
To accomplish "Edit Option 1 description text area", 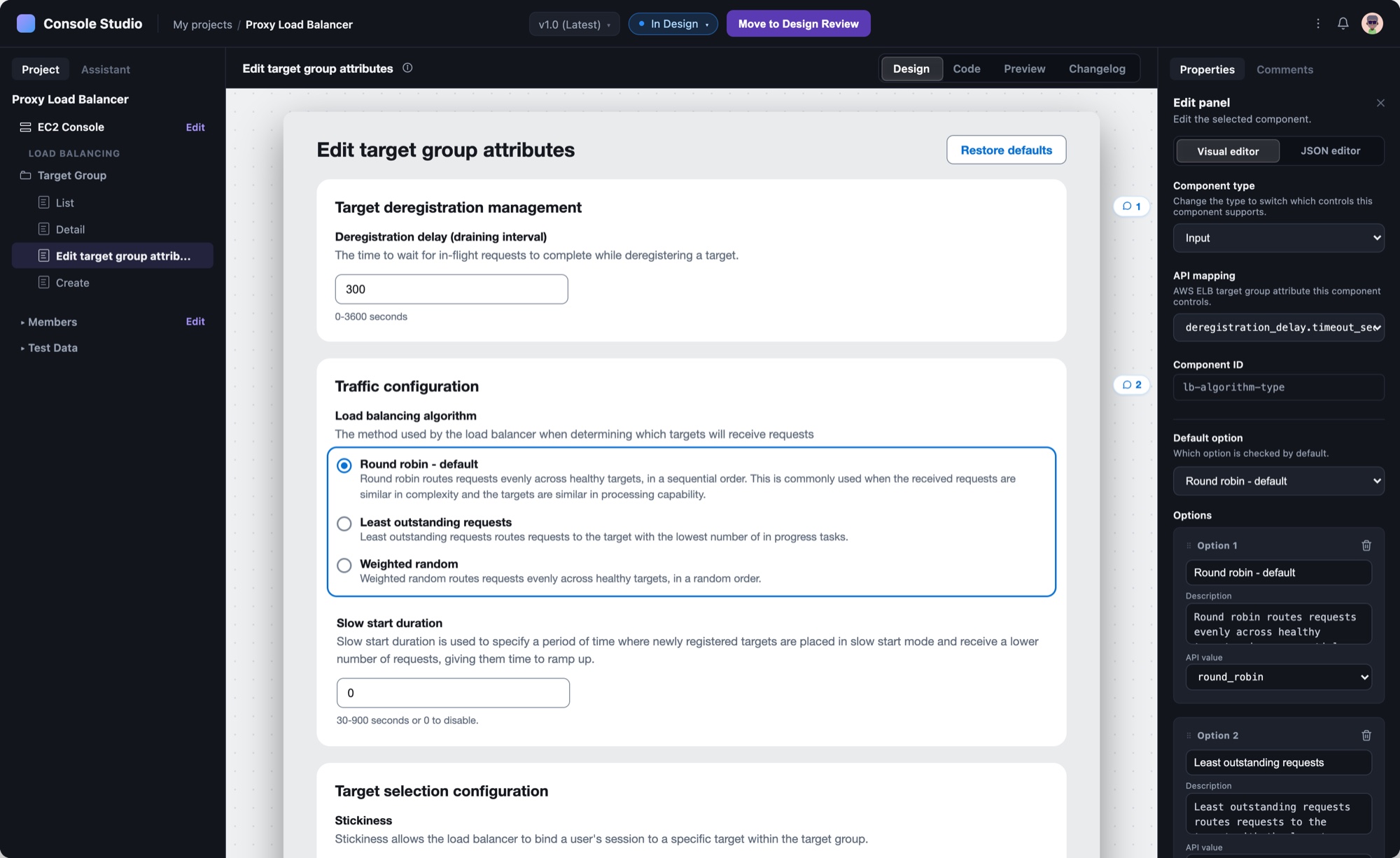I will [1278, 624].
